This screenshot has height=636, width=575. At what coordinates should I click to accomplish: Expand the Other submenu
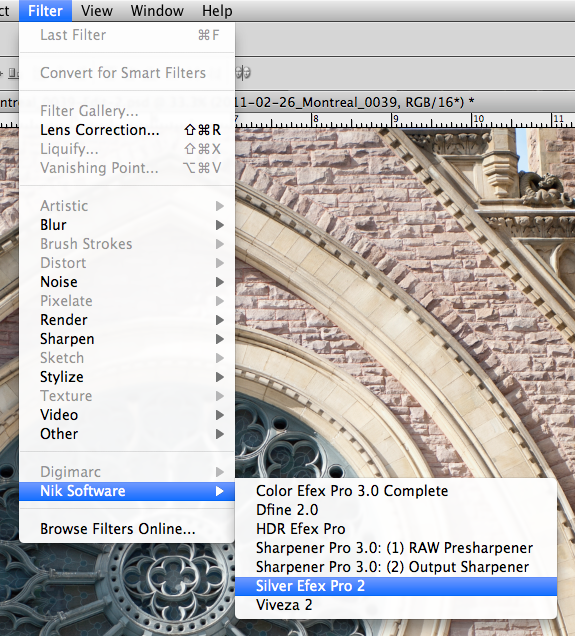[x=127, y=434]
